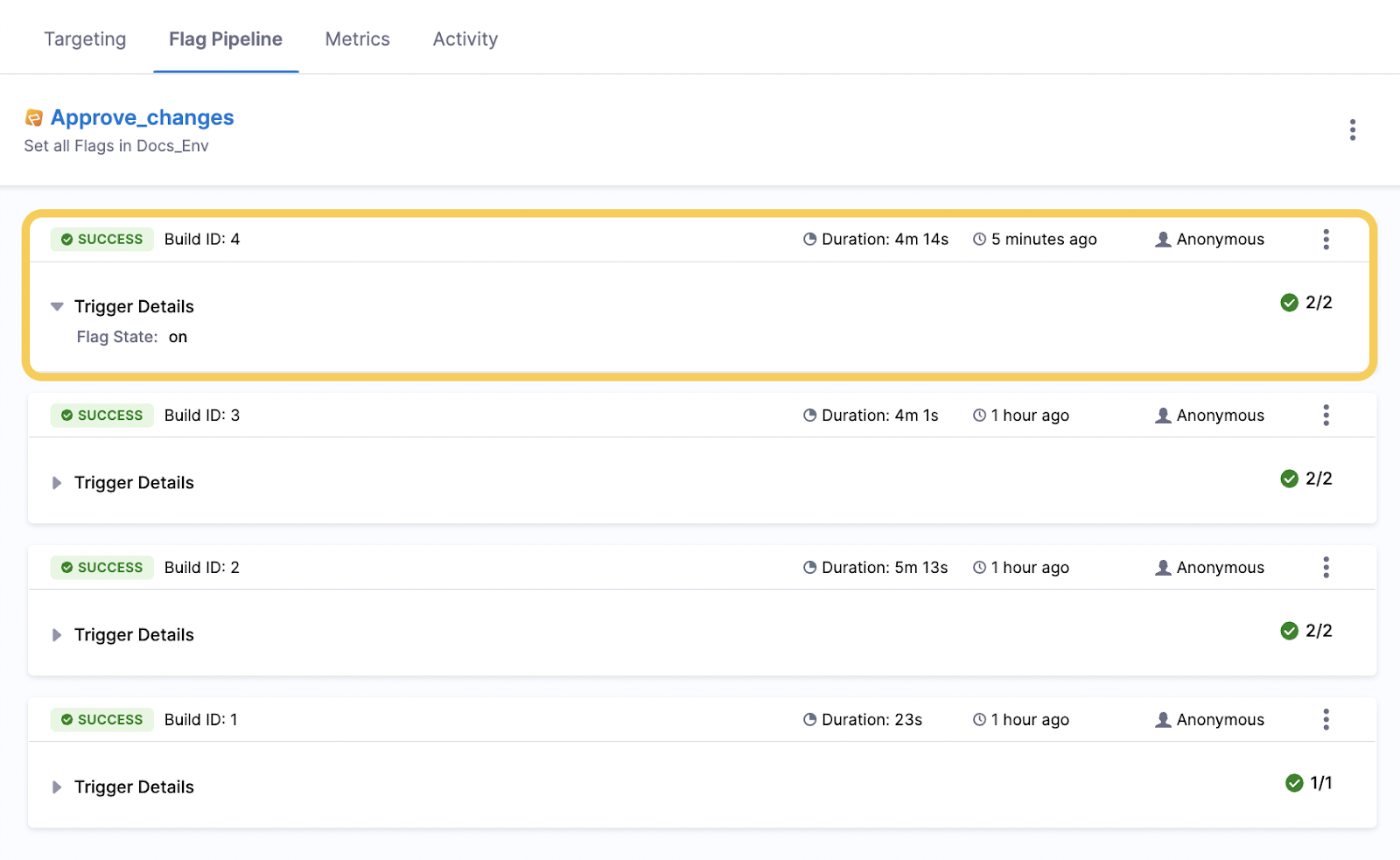Click the green checkmark beside 2/2 on Build 4
The height and width of the screenshot is (860, 1400).
[1289, 302]
